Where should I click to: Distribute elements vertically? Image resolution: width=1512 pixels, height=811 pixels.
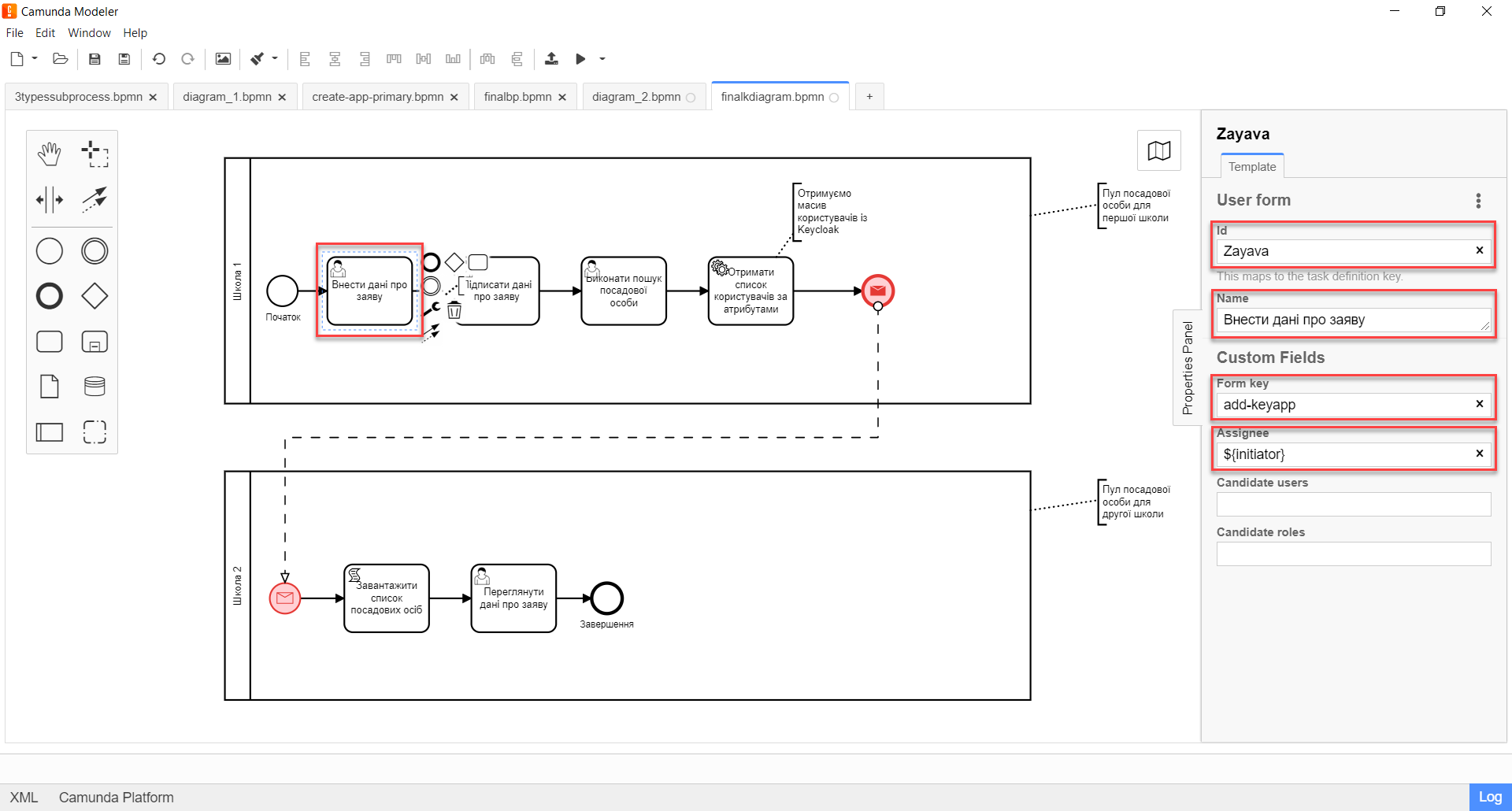[x=517, y=59]
